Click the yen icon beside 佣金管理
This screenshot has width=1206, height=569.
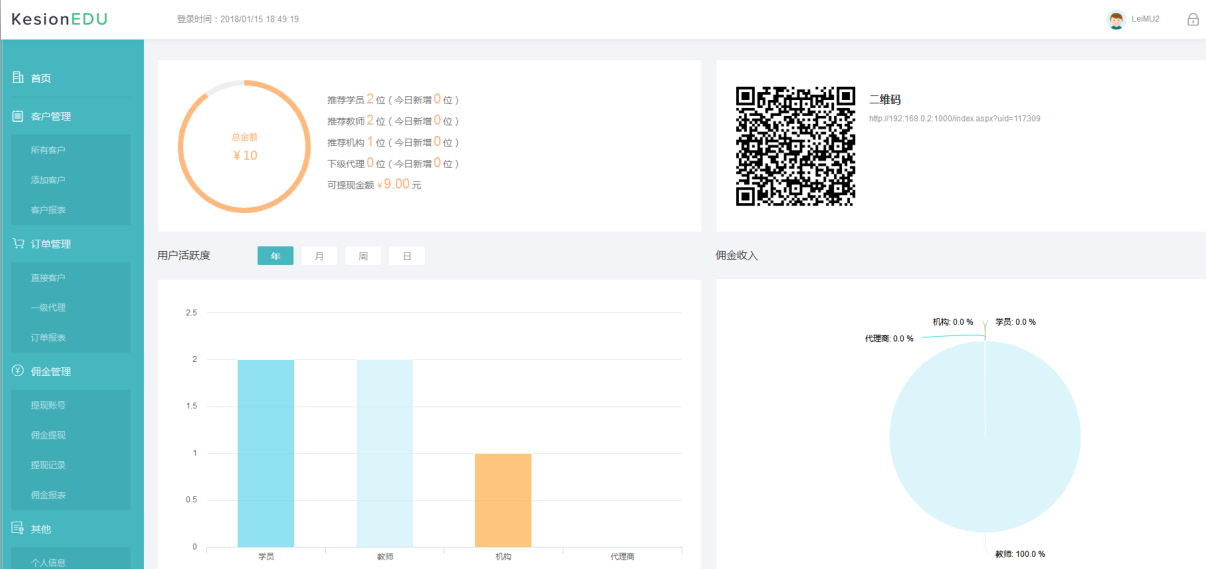coord(18,371)
